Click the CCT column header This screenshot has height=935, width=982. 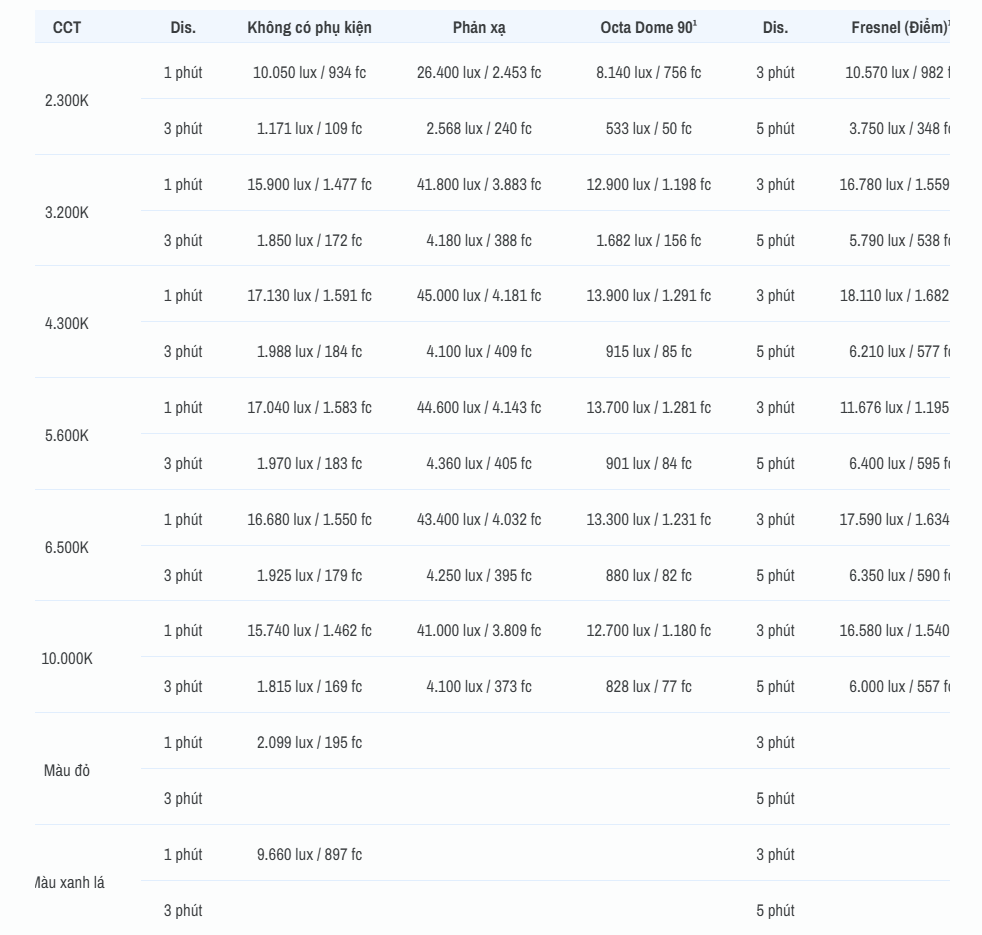tap(67, 27)
